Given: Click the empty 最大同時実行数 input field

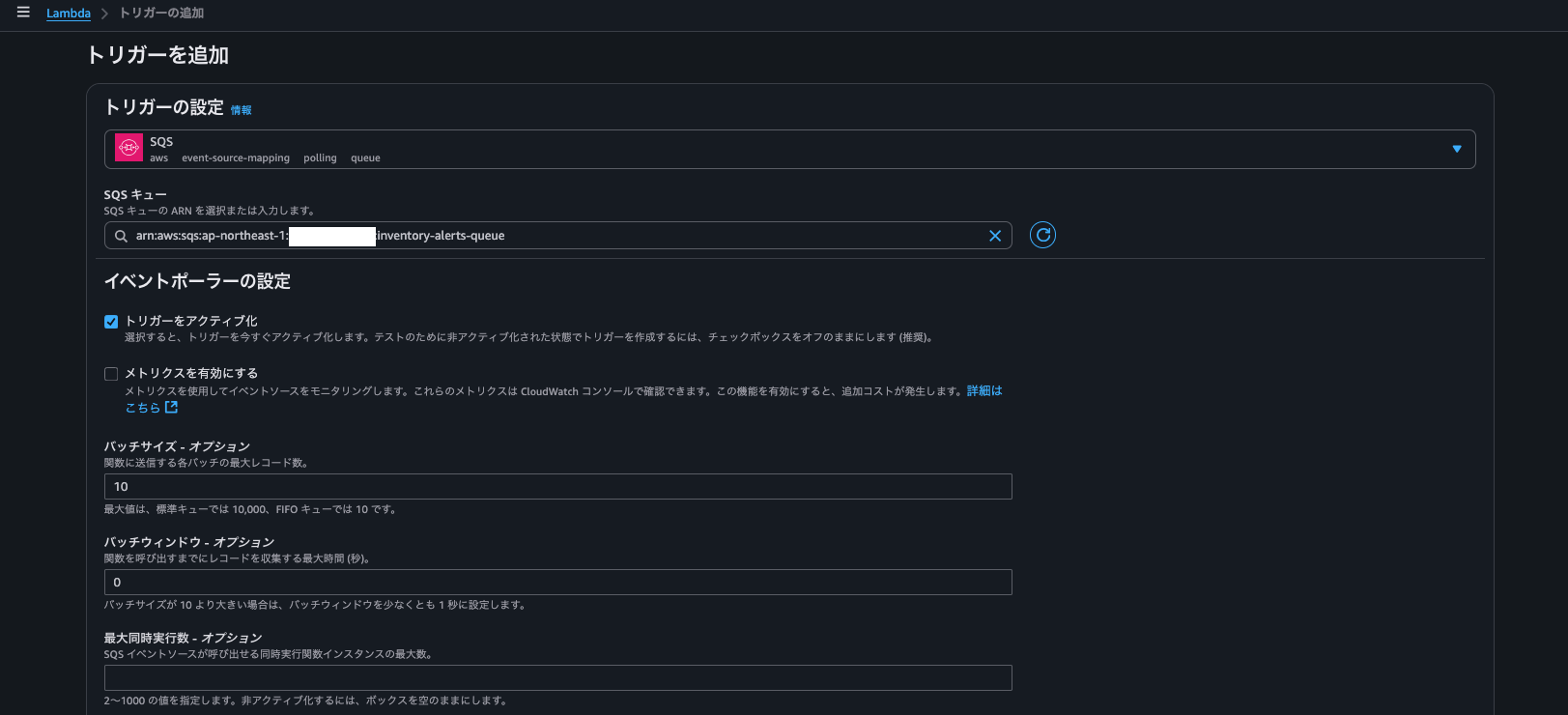Looking at the screenshot, I should [557, 678].
